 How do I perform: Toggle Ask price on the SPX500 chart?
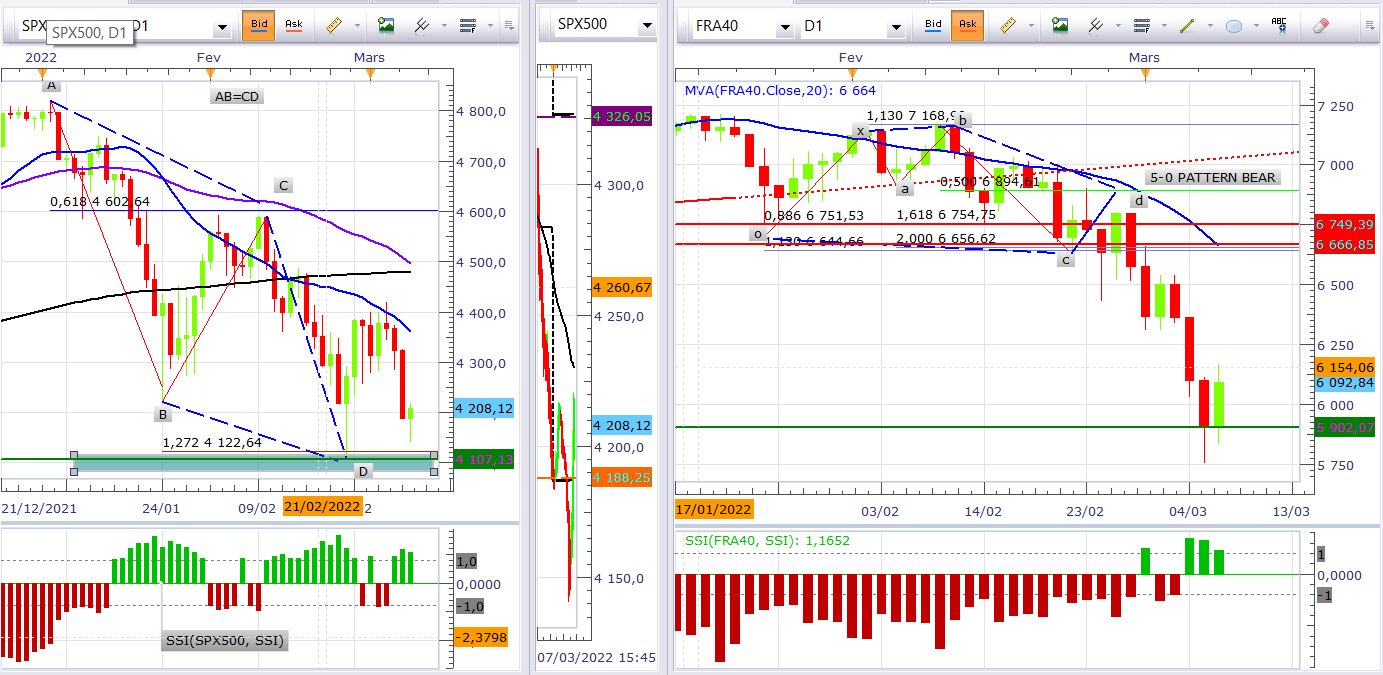[x=293, y=25]
